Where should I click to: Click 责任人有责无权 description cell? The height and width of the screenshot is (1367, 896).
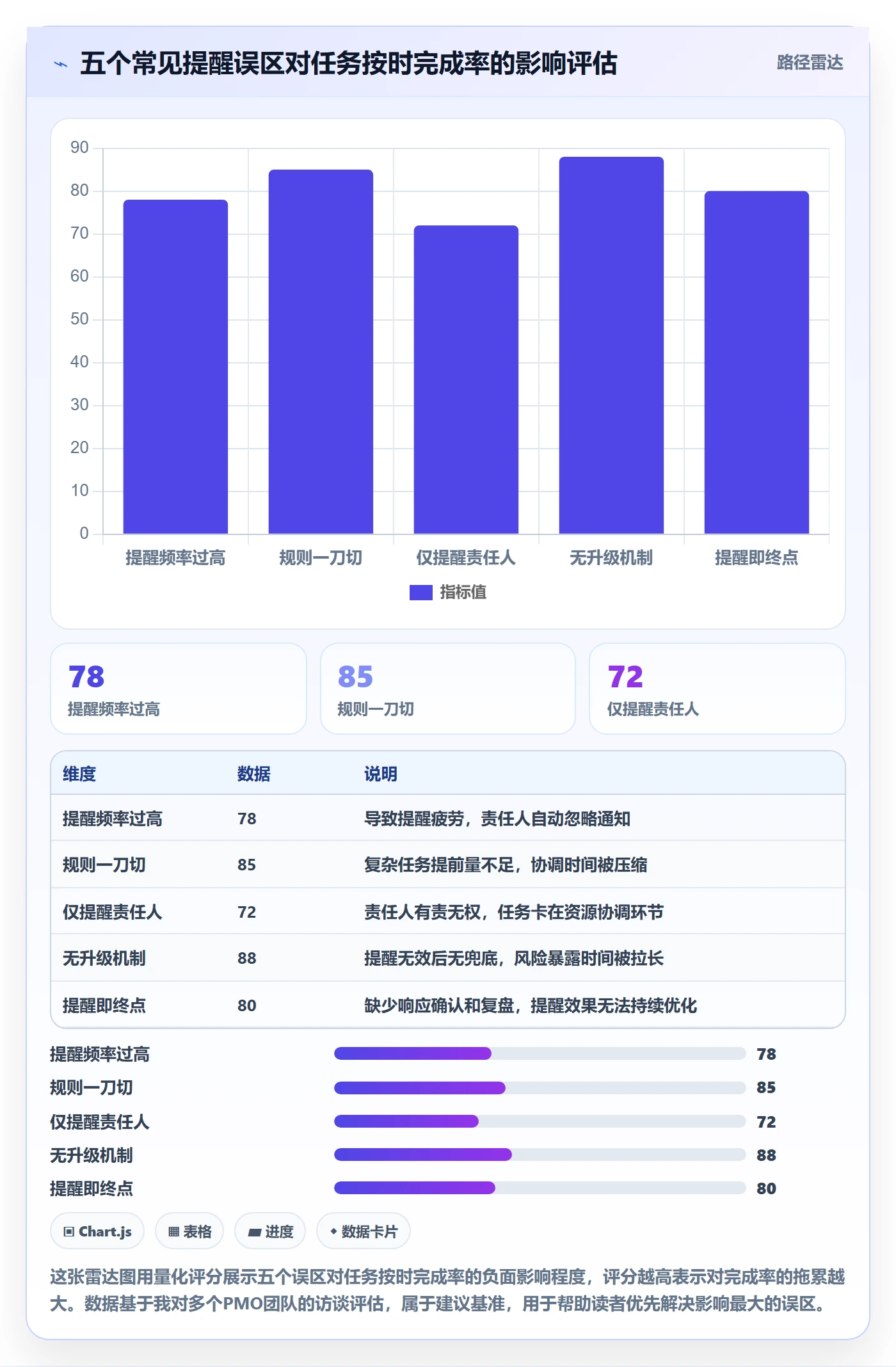pyautogui.click(x=514, y=912)
